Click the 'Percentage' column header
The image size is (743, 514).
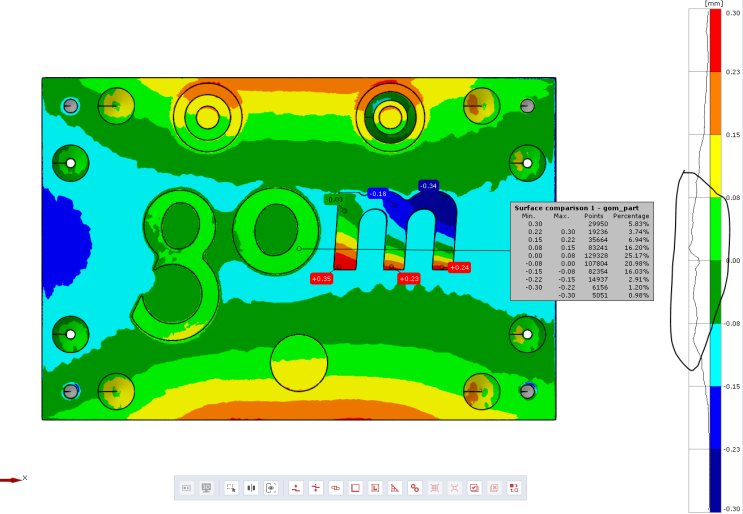click(631, 216)
